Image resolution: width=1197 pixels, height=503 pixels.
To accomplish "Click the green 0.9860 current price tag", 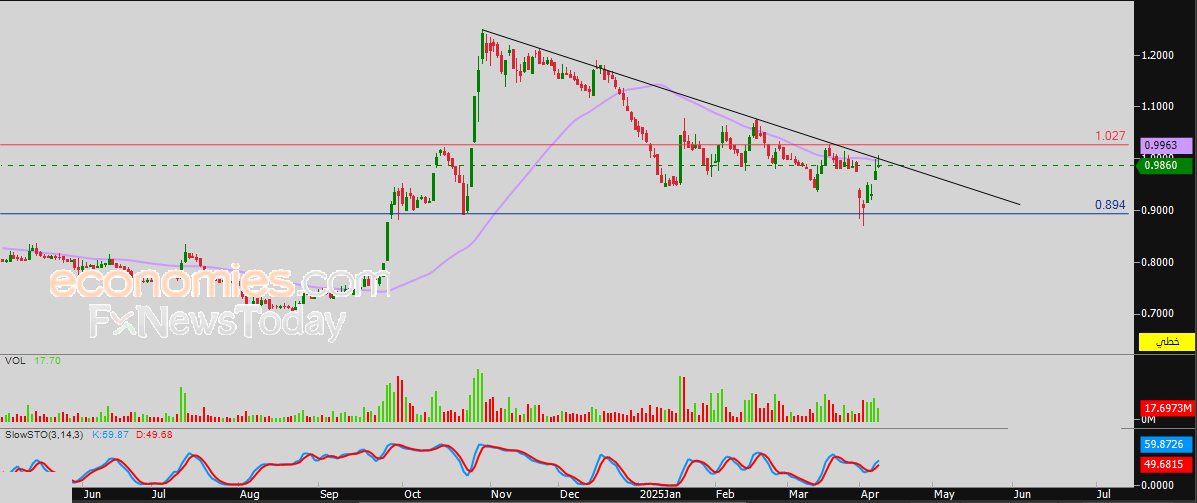I will [1167, 164].
